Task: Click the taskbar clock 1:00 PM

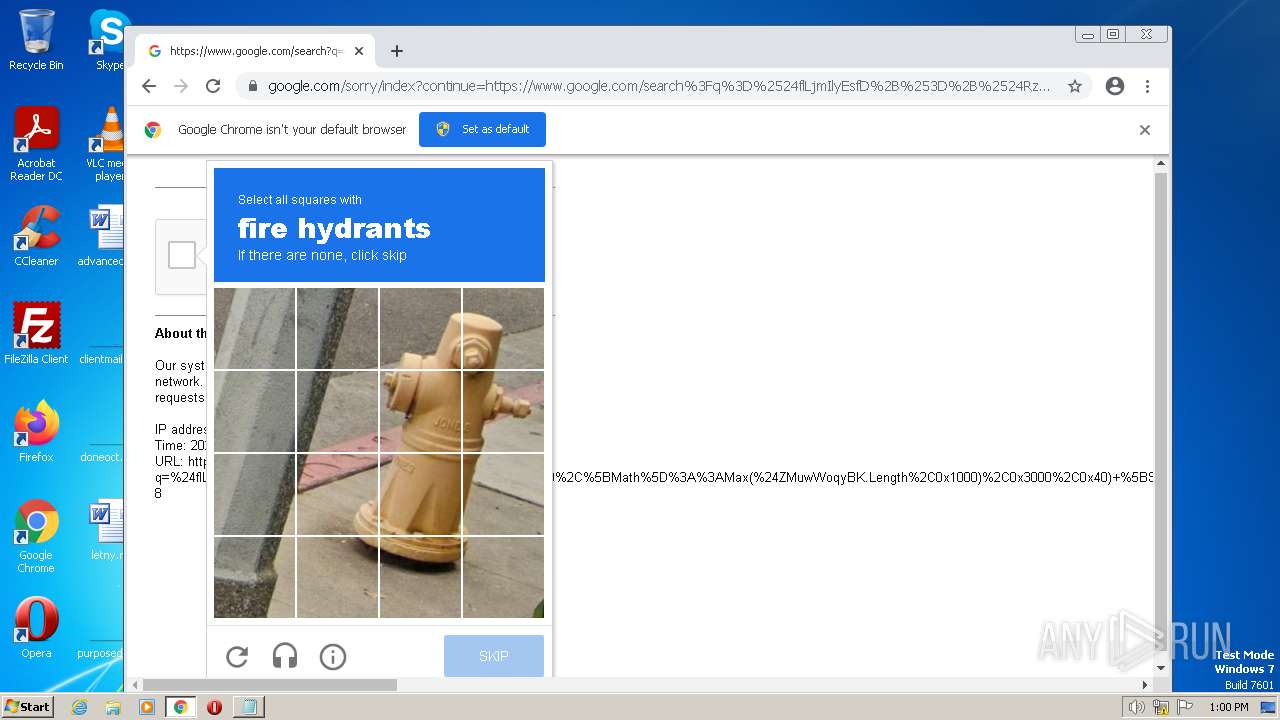Action: click(1229, 707)
